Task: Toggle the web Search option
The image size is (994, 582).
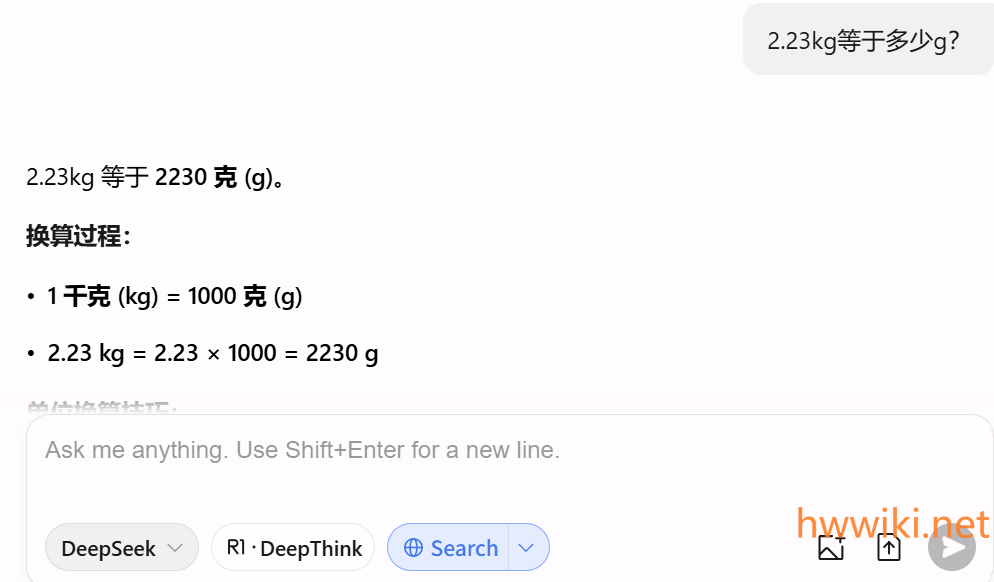Action: point(450,548)
